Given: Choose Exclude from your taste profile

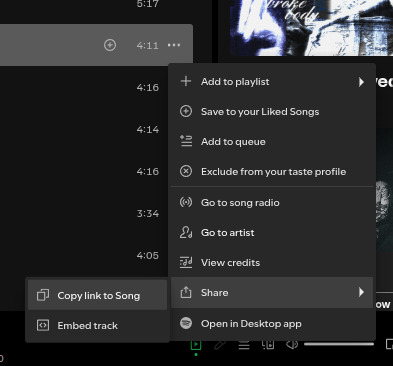Looking at the screenshot, I should pyautogui.click(x=272, y=172).
